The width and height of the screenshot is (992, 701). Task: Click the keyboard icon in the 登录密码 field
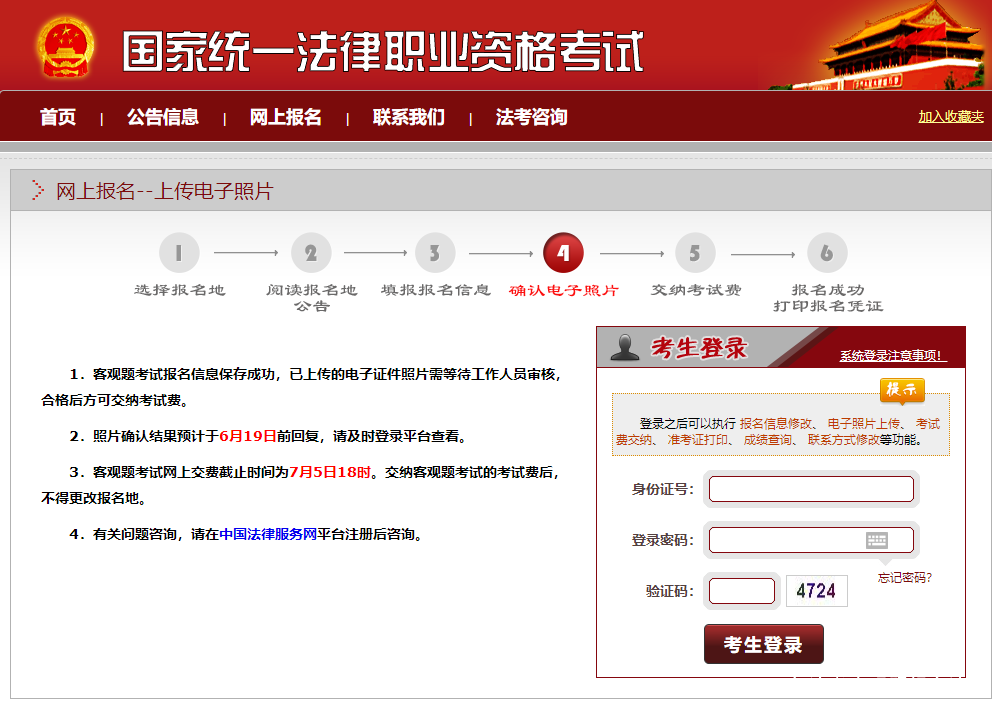click(x=878, y=540)
